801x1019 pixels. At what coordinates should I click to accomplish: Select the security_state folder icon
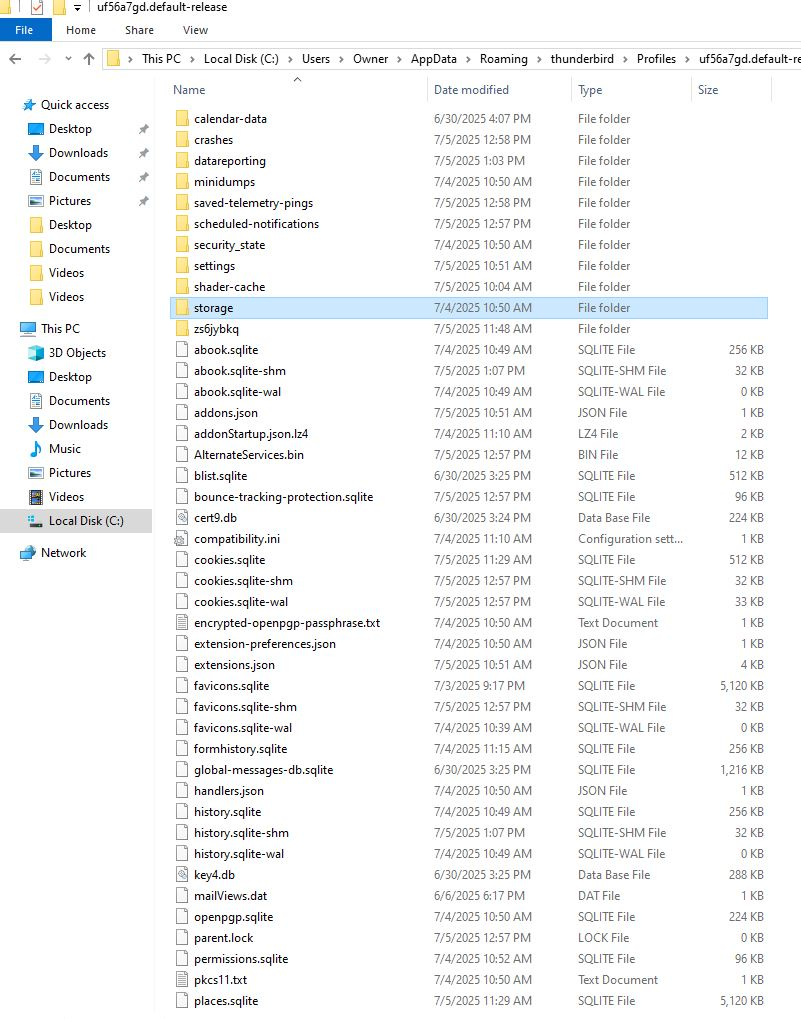coord(182,244)
